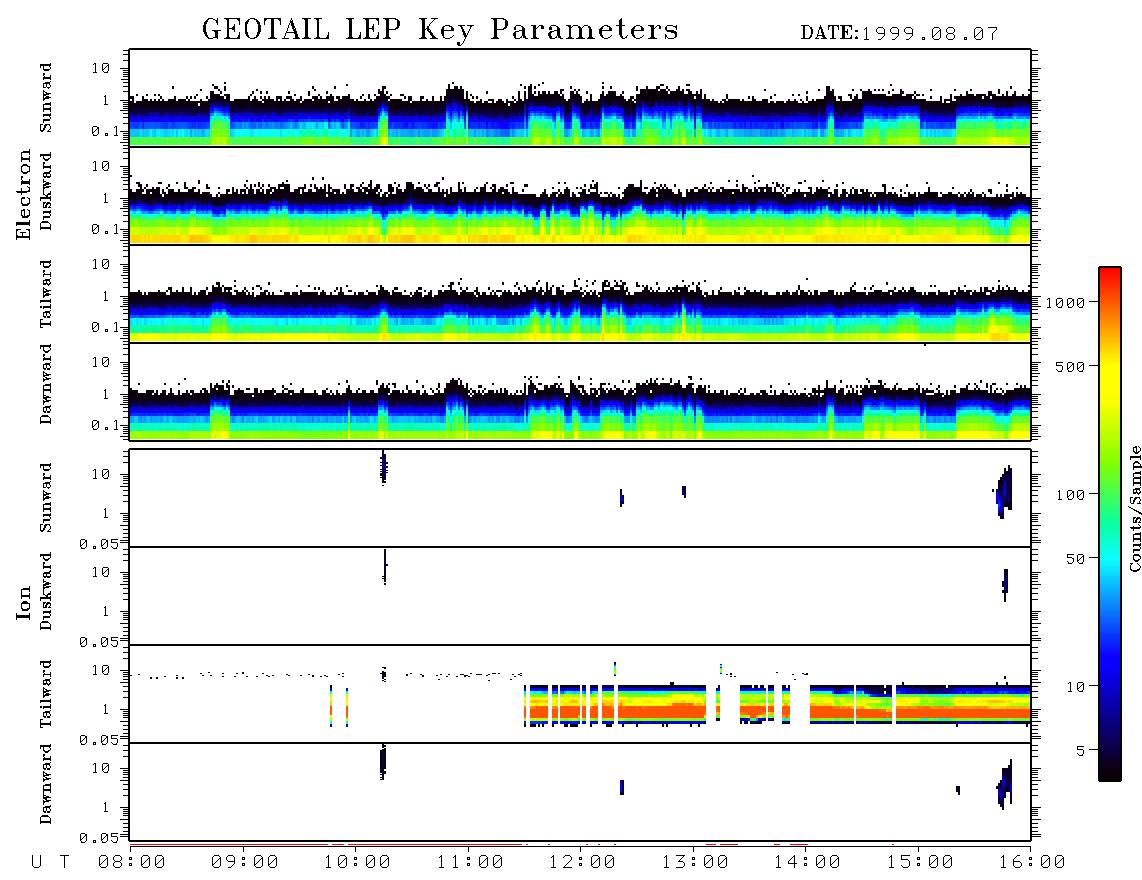The image size is (1142, 880).
Task: Click the Electron Dawnward spectrogram panel
Action: click(x=580, y=391)
